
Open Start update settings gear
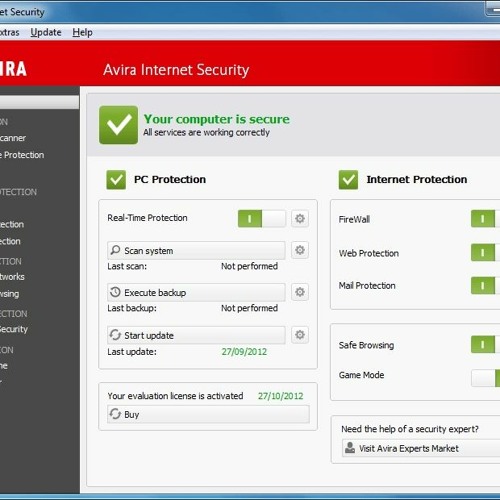(x=300, y=335)
